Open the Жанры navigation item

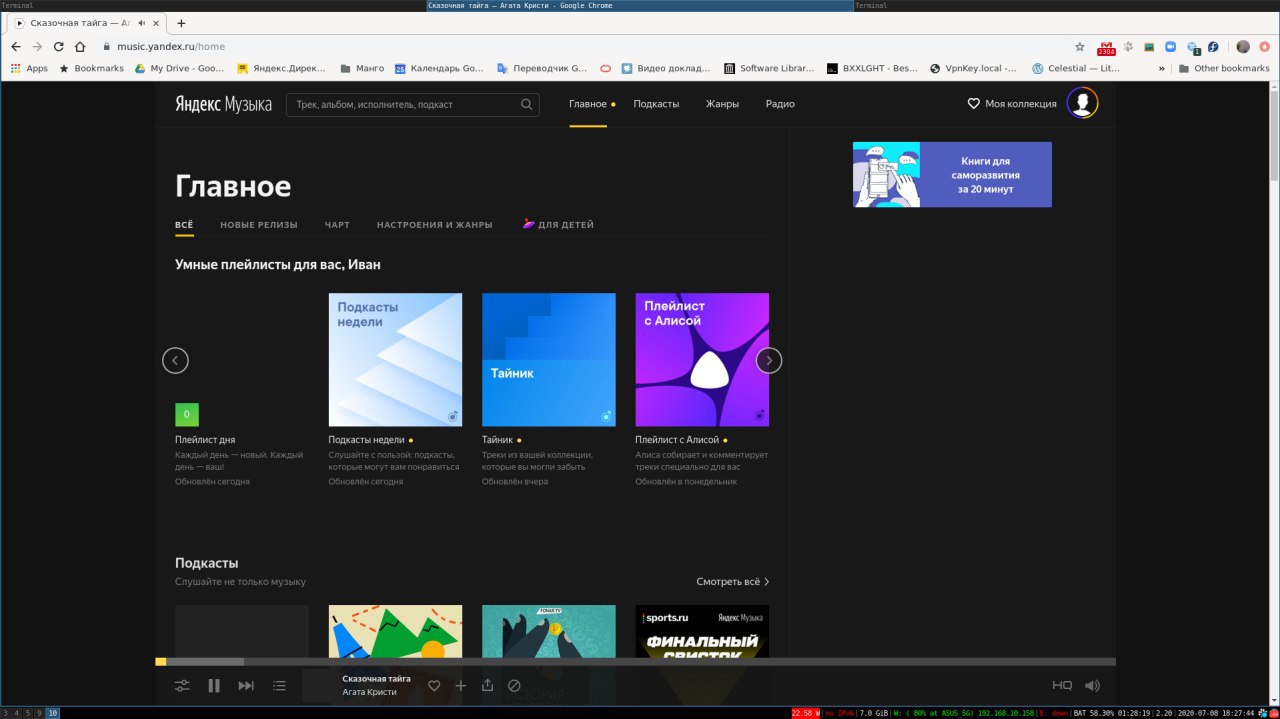click(x=722, y=104)
